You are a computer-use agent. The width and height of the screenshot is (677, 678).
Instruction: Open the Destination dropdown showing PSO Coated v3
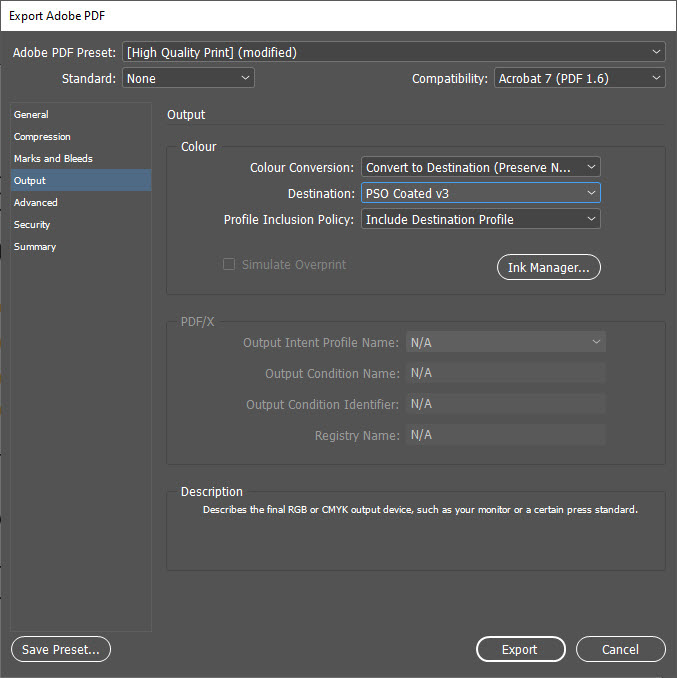(x=481, y=193)
